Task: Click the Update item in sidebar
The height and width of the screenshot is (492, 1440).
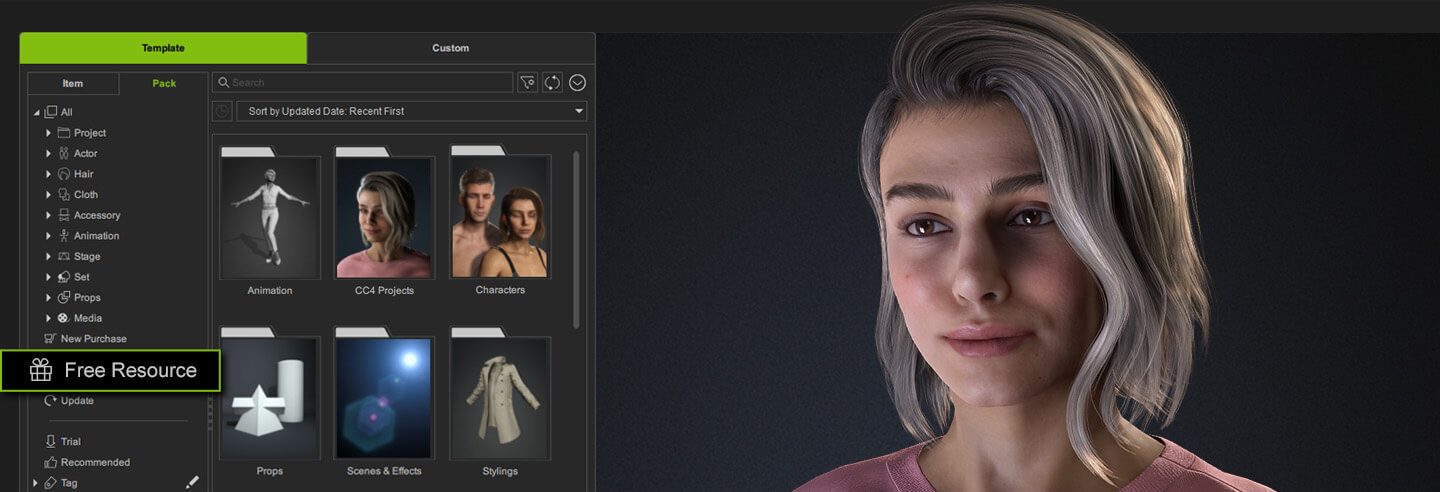Action: point(76,401)
